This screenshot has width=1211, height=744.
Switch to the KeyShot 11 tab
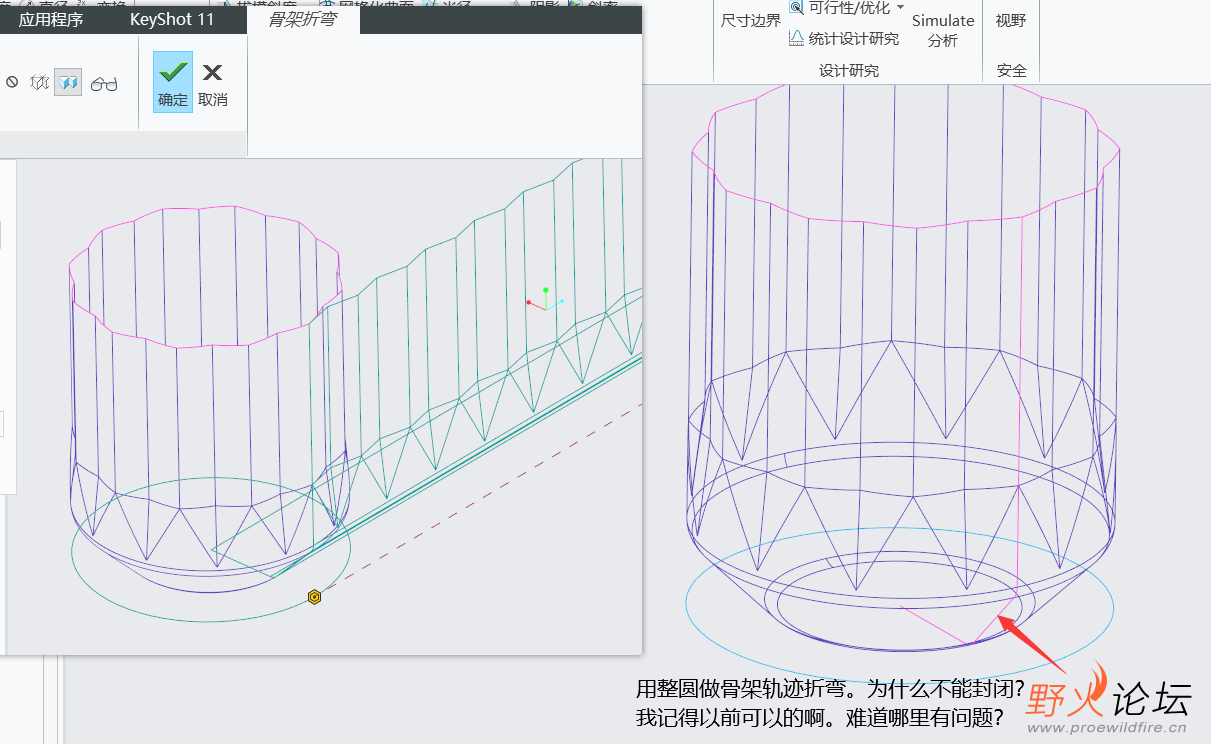tap(172, 19)
